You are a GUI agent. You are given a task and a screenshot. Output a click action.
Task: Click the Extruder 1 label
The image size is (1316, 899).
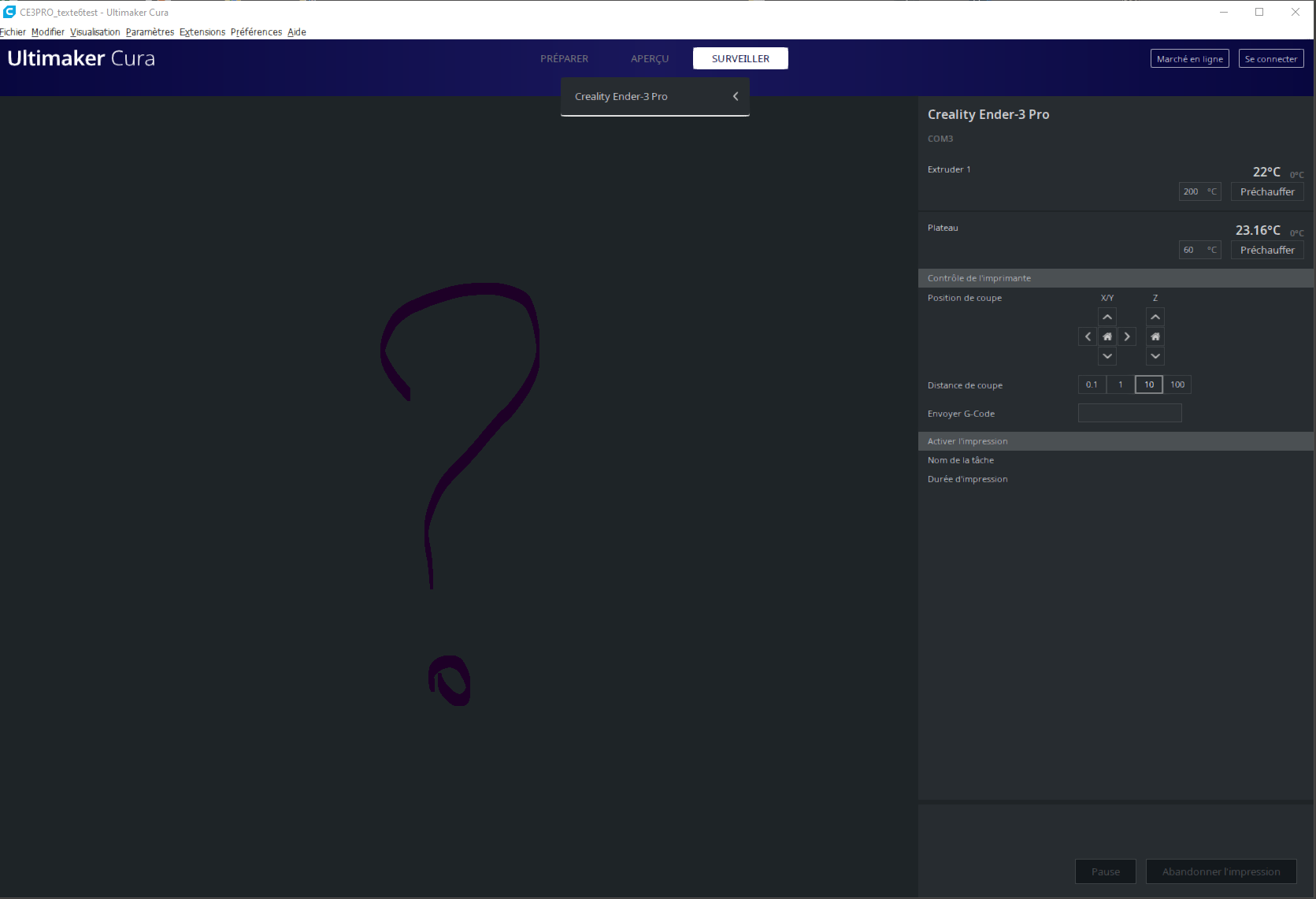949,169
